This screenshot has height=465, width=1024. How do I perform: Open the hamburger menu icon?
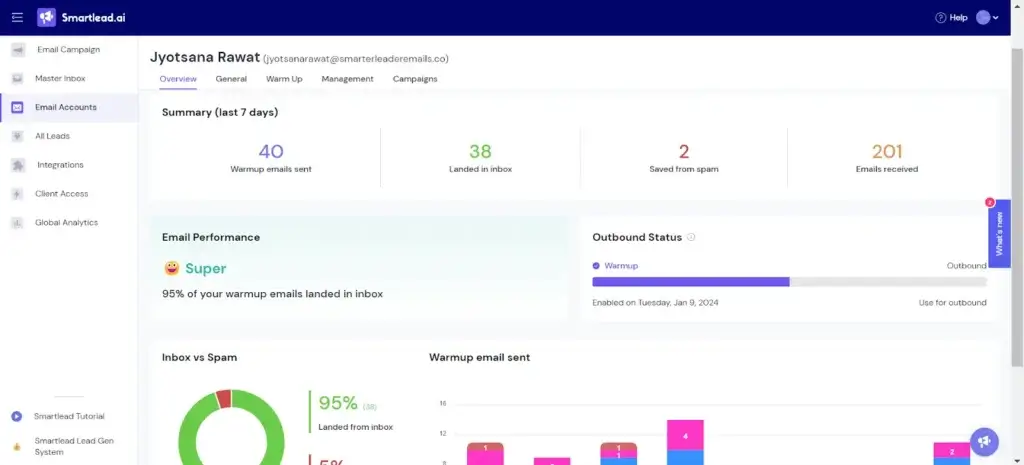point(18,18)
